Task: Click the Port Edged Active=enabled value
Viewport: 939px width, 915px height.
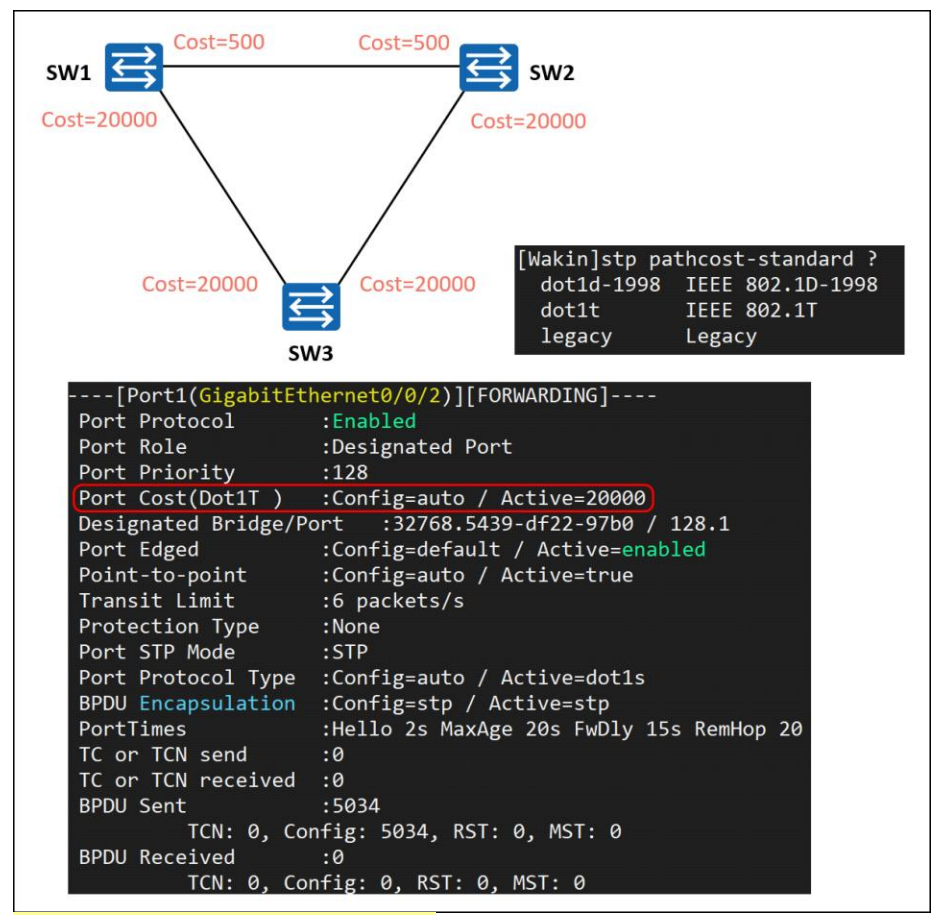Action: [x=621, y=550]
